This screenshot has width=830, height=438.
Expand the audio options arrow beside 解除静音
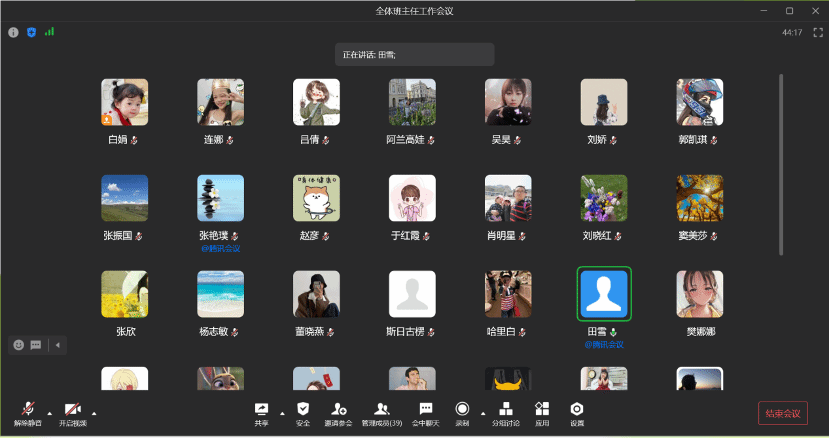coord(50,411)
